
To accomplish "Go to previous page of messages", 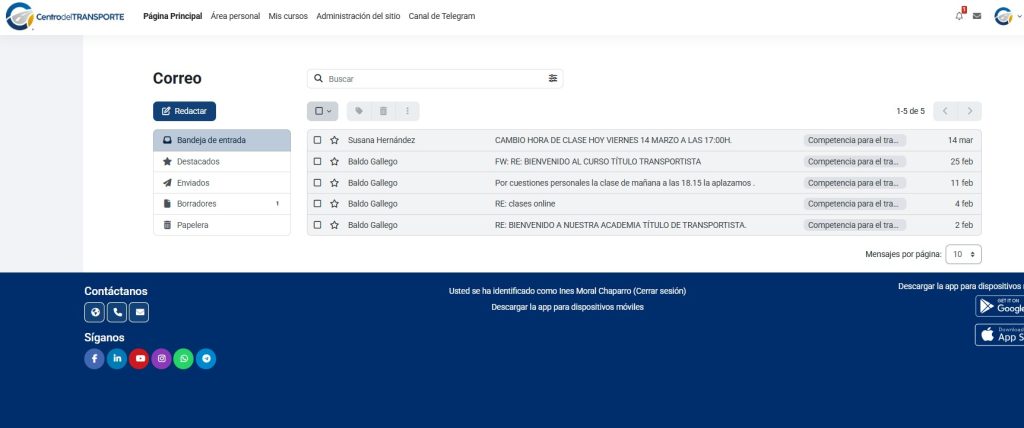I will click(x=945, y=111).
